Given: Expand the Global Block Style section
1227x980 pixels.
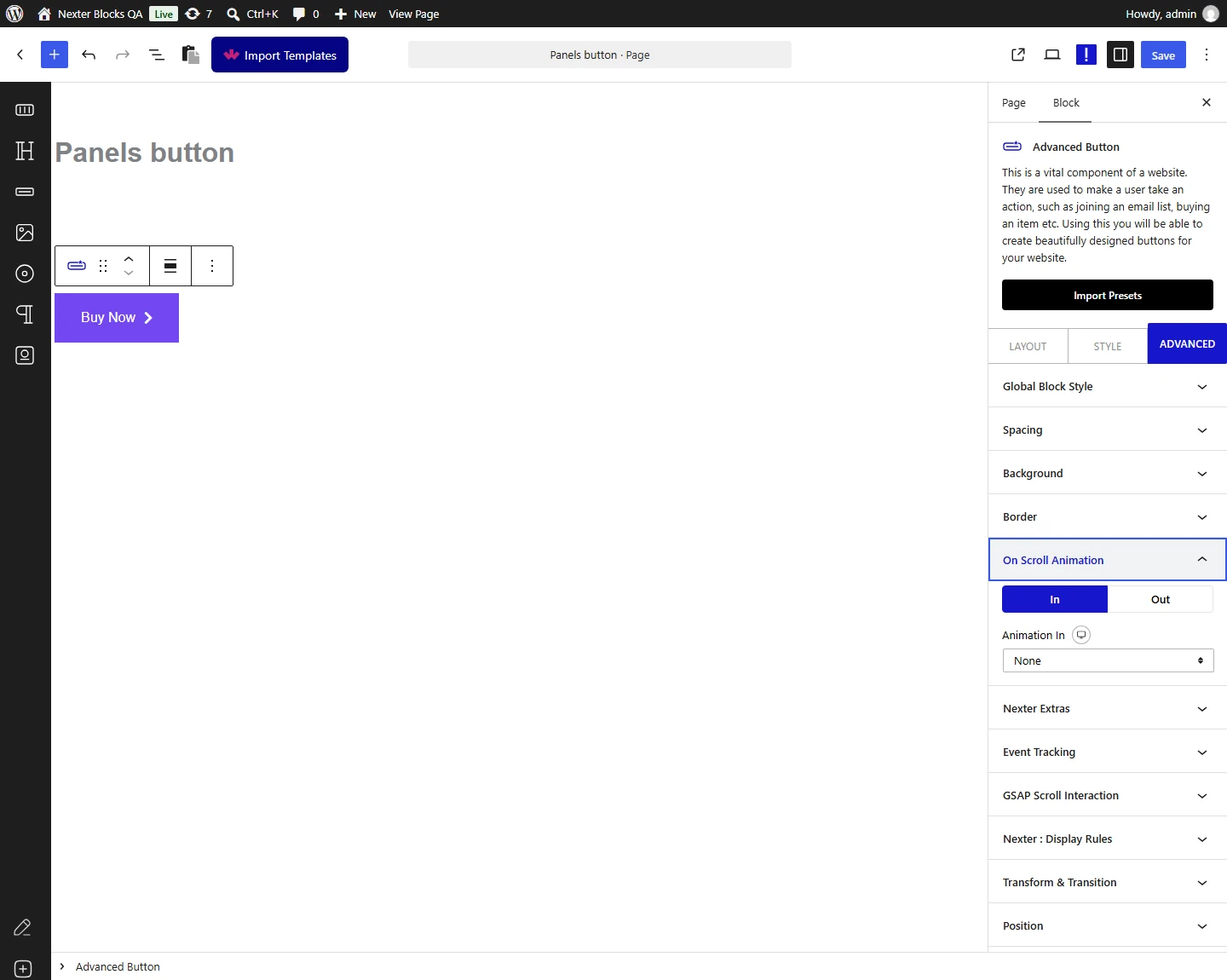Looking at the screenshot, I should (1108, 386).
